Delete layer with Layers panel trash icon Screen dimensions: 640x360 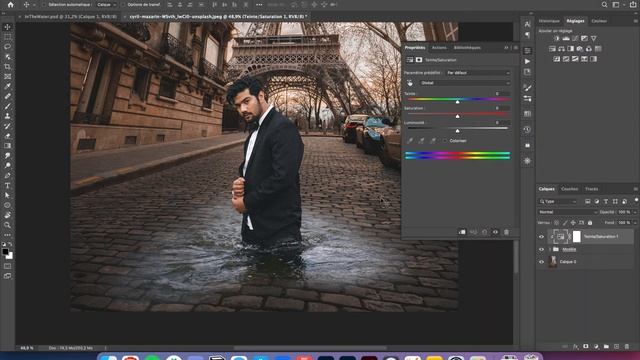coord(627,347)
